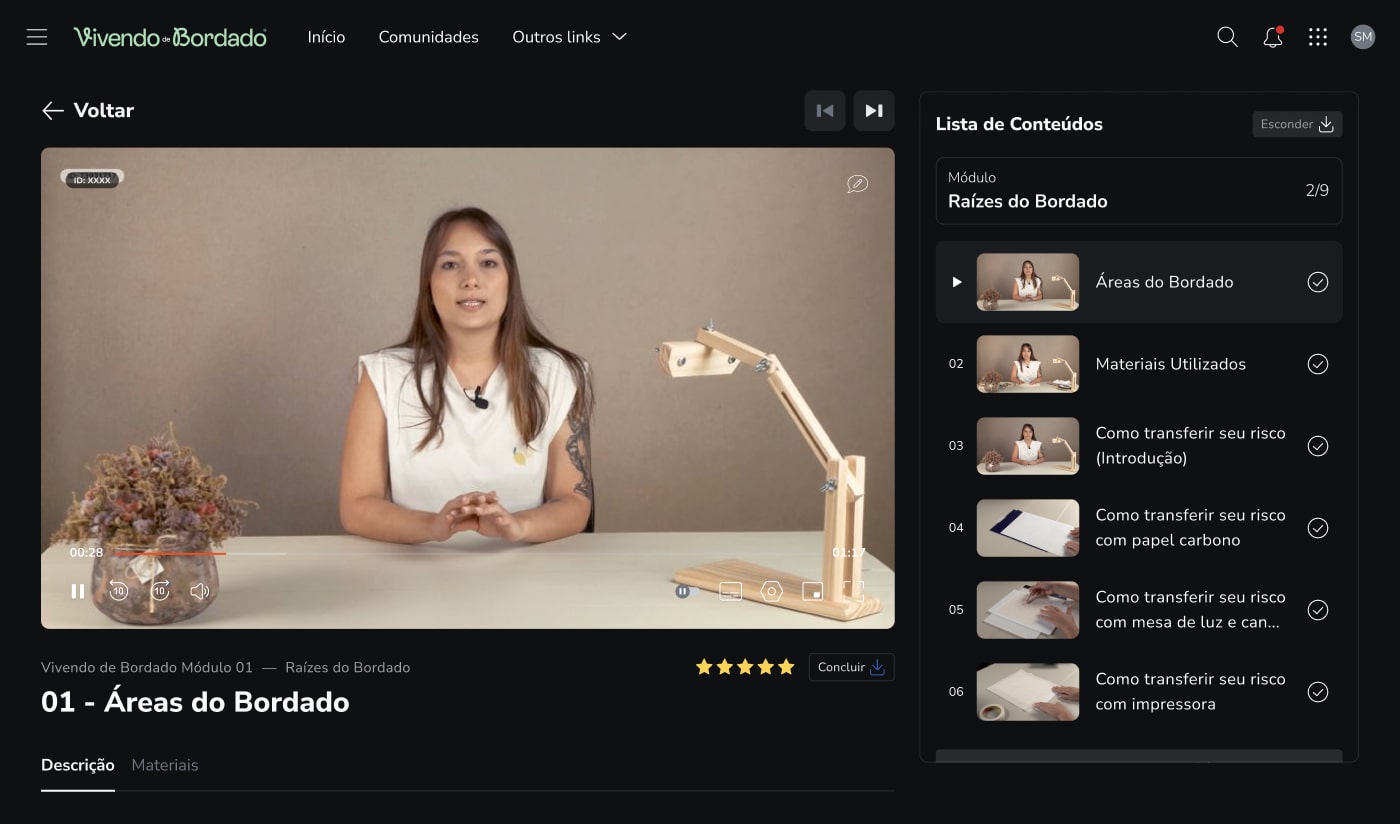Toggle completion check for impressora lesson
Viewport: 1400px width, 824px height.
[1318, 692]
